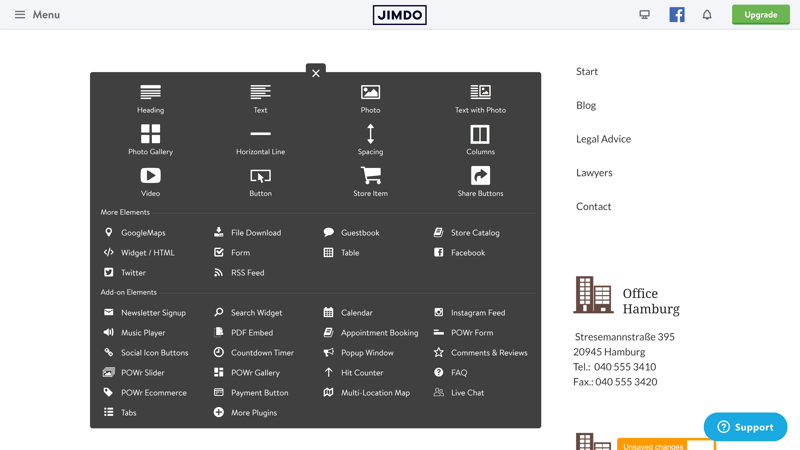Viewport: 800px width, 450px height.
Task: Add Newsletter Signup add-on
Action: (x=144, y=312)
